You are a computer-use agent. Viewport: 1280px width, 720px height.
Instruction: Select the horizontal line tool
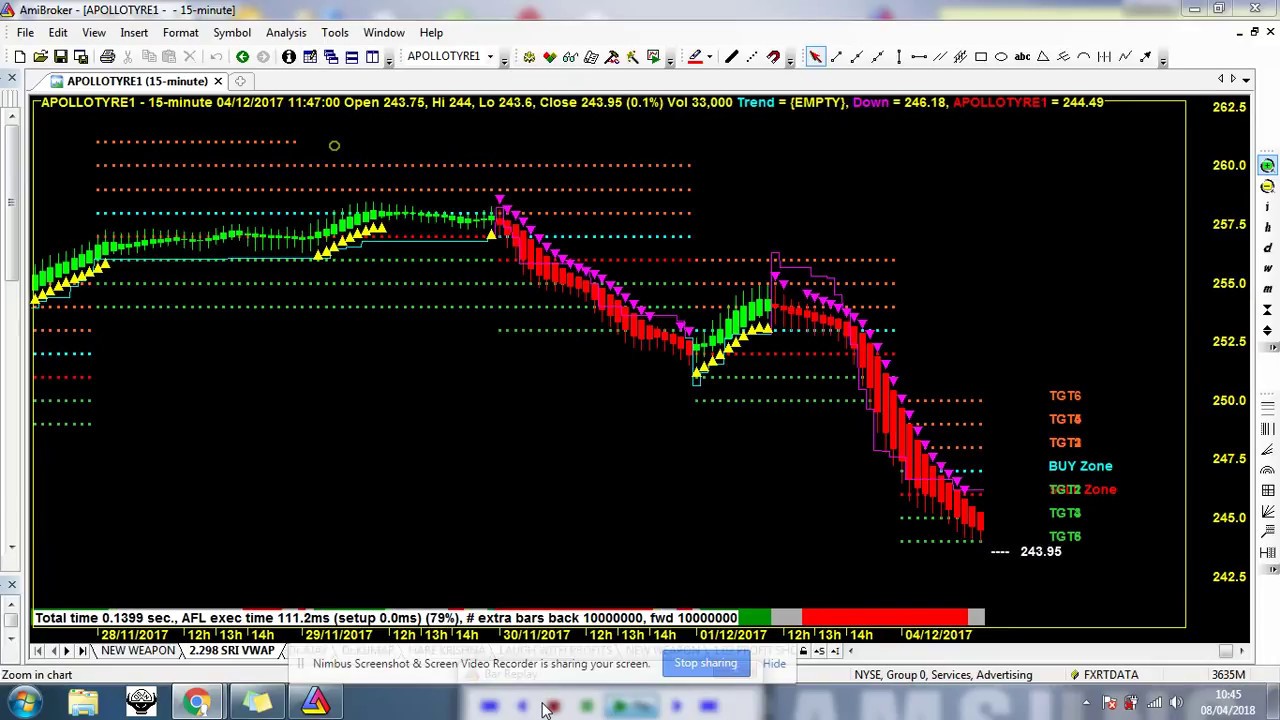coord(919,57)
